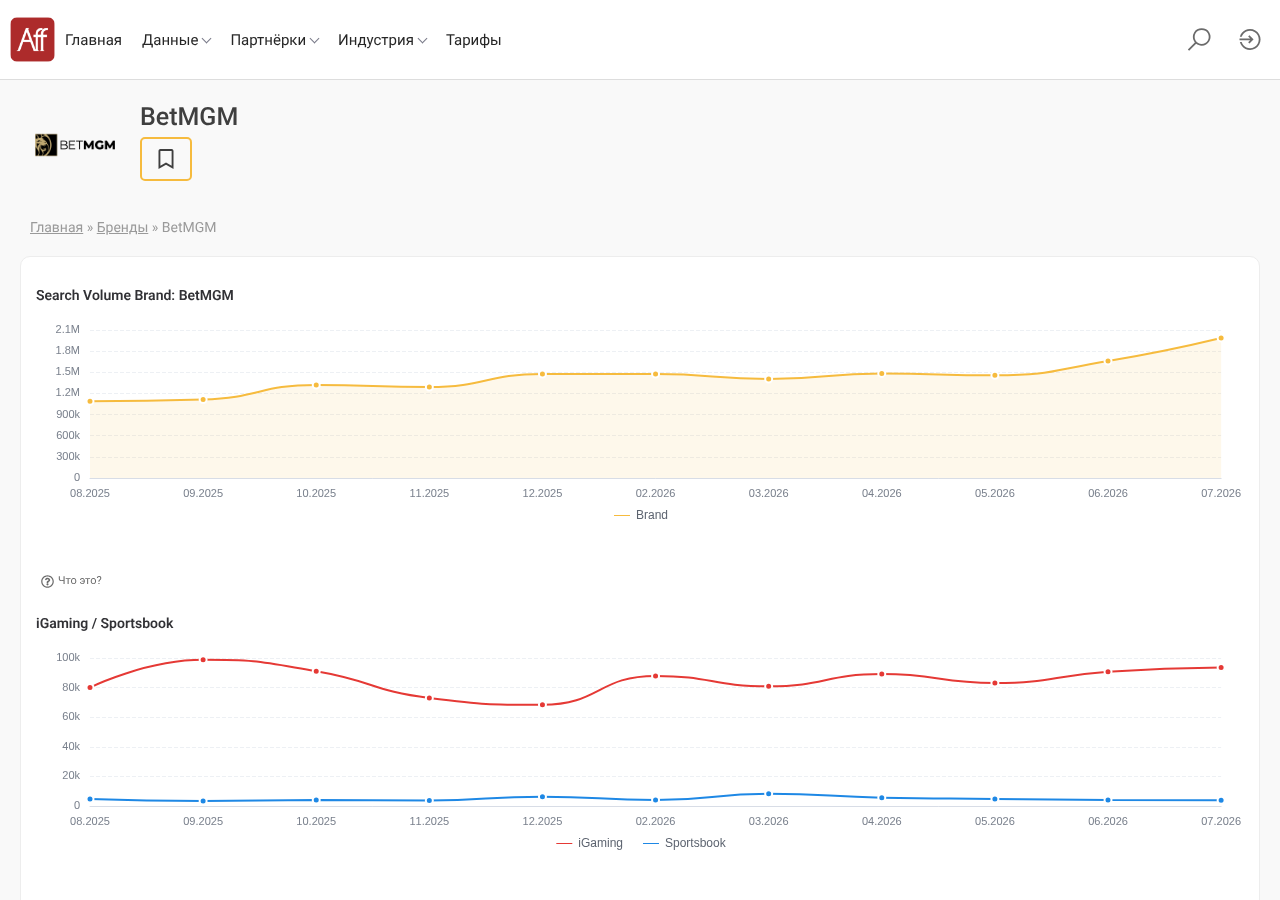Select the 03.2026 blue series data point
This screenshot has height=900, width=1280.
(x=769, y=794)
